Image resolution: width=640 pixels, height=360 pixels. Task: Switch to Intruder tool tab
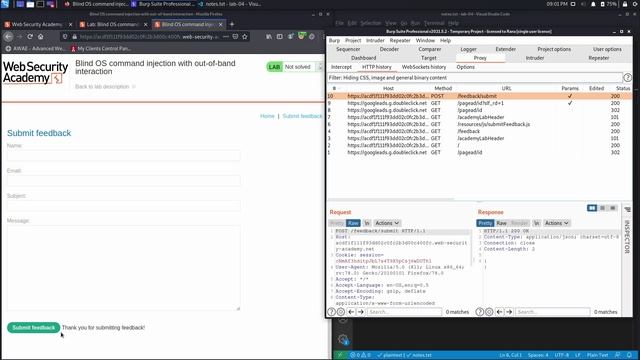tap(535, 58)
